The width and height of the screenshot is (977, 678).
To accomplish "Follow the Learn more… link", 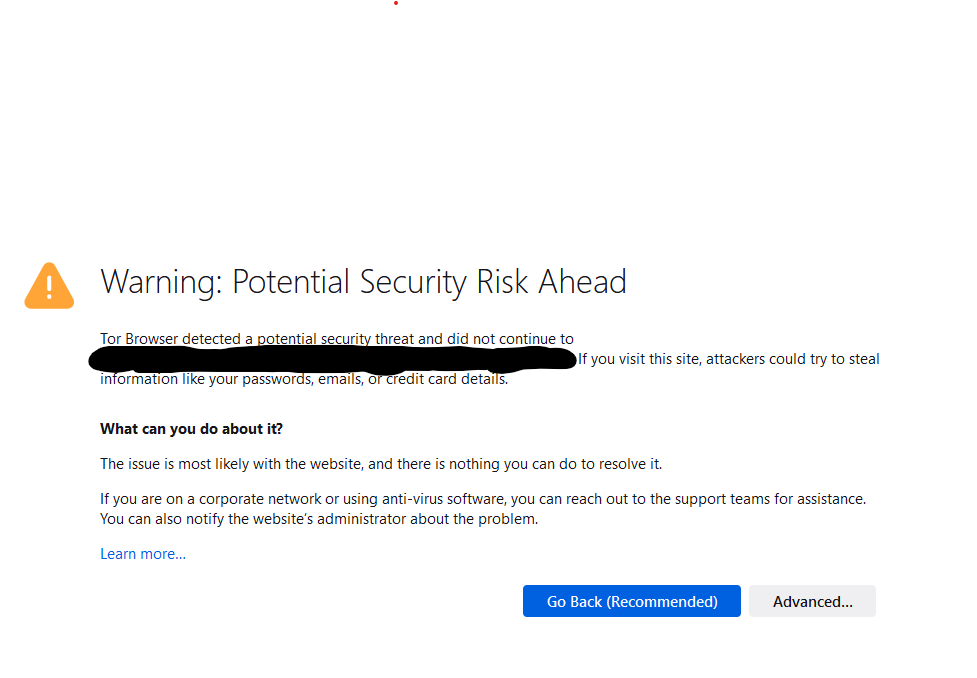I will (x=143, y=553).
